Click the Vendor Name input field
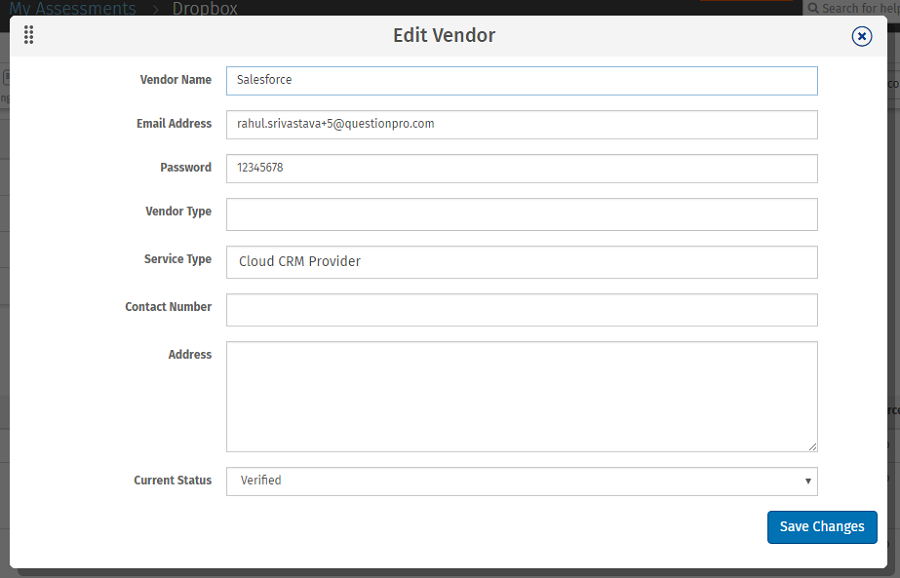Image resolution: width=900 pixels, height=578 pixels. point(522,81)
